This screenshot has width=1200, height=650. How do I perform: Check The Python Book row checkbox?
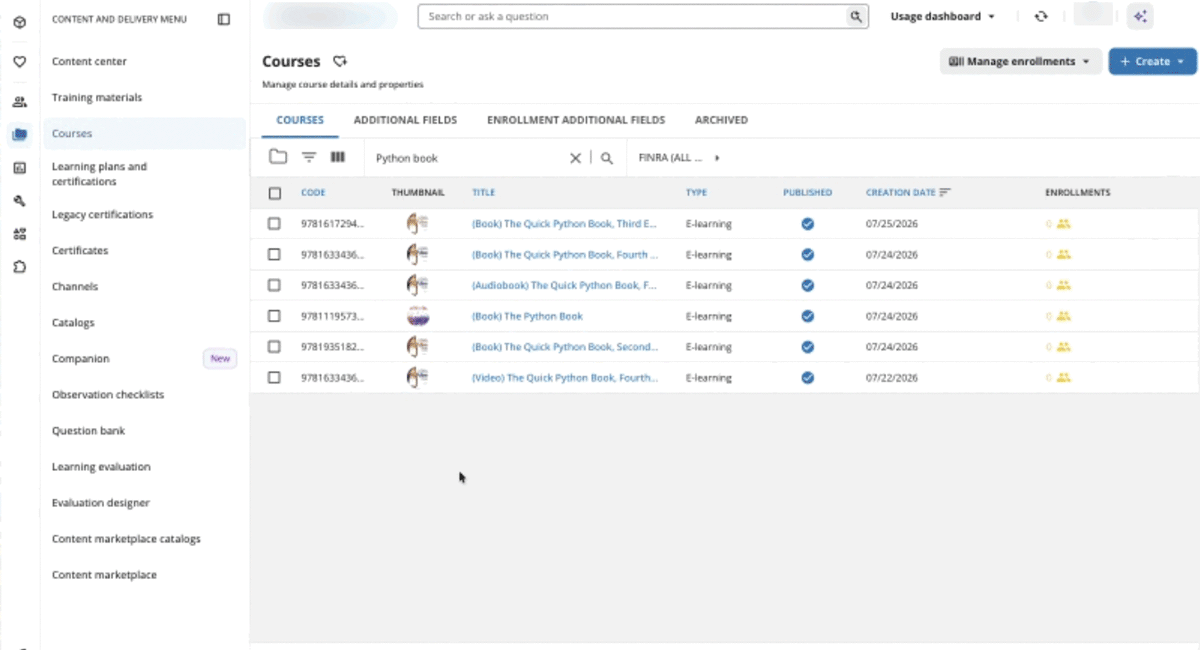(275, 316)
